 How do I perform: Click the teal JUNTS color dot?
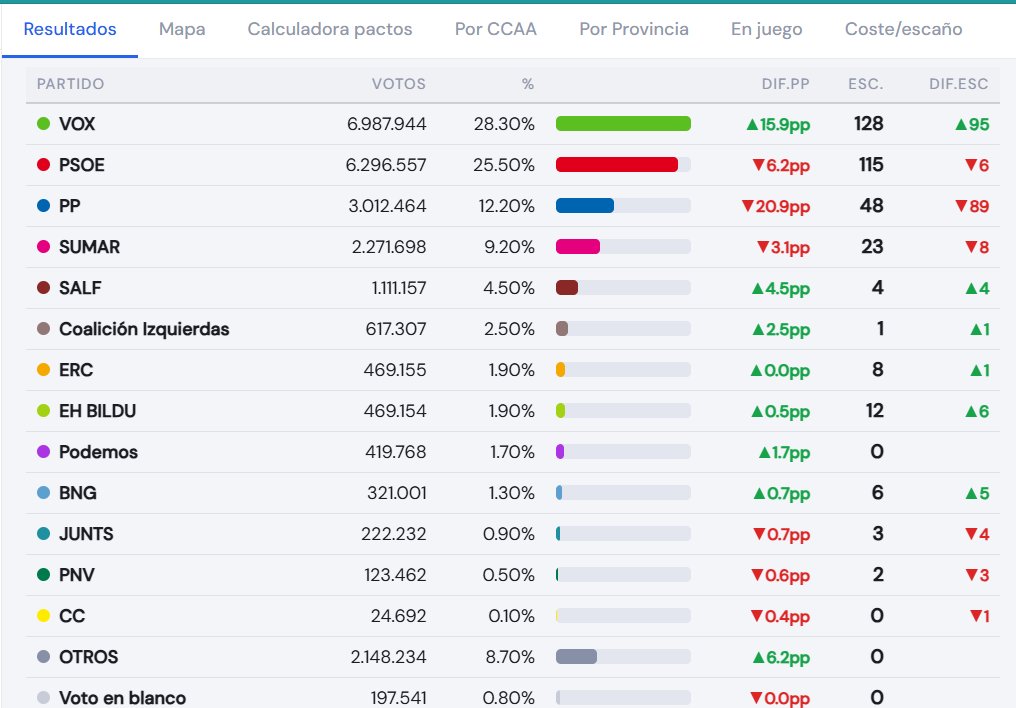[x=43, y=534]
